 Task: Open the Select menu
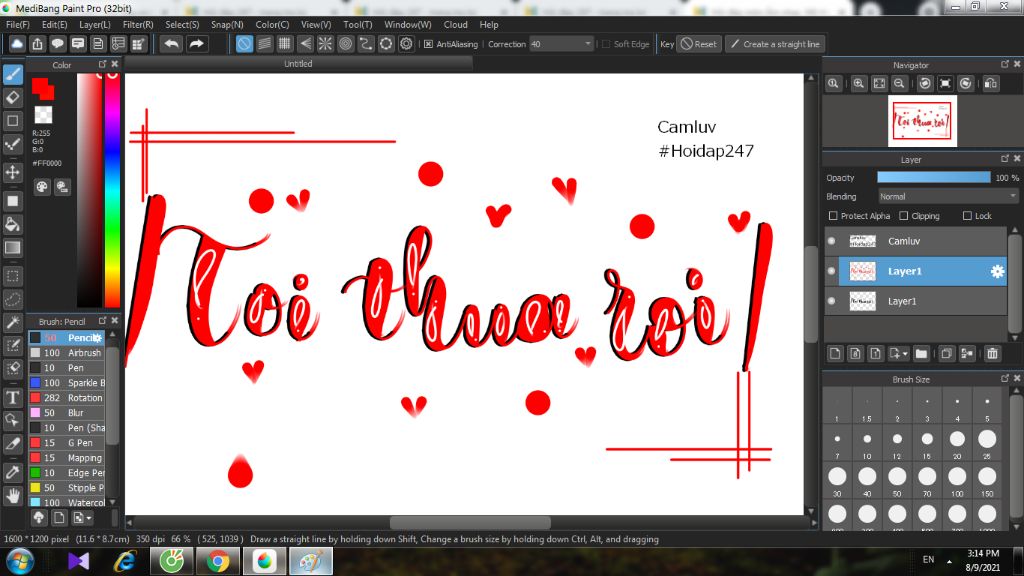pos(182,25)
